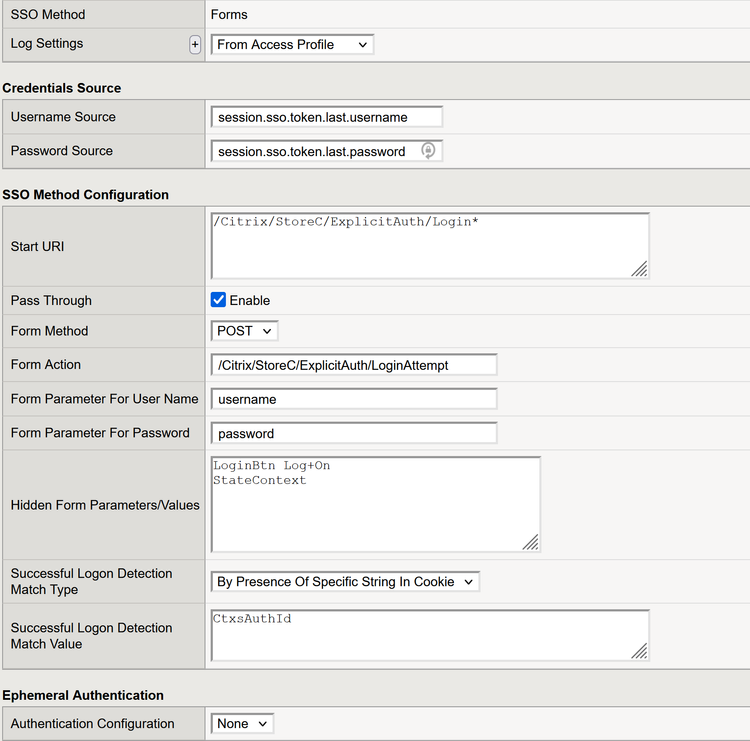This screenshot has height=741, width=750.
Task: Click the Form Action input field
Action: [x=354, y=365]
